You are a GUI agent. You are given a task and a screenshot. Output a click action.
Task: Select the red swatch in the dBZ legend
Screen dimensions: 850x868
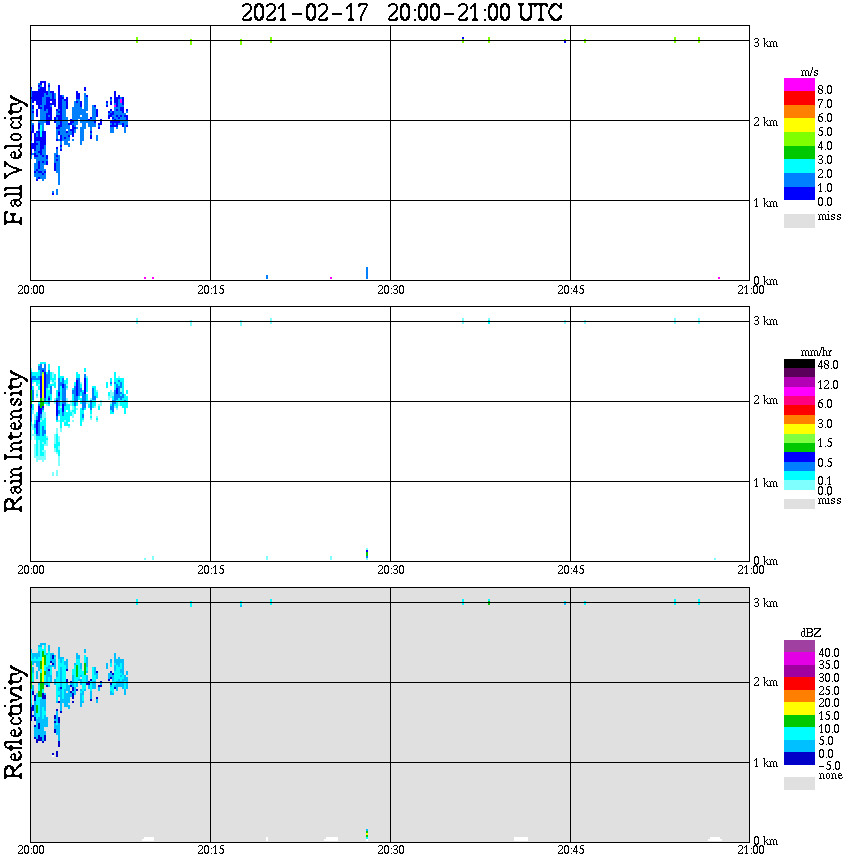(799, 684)
